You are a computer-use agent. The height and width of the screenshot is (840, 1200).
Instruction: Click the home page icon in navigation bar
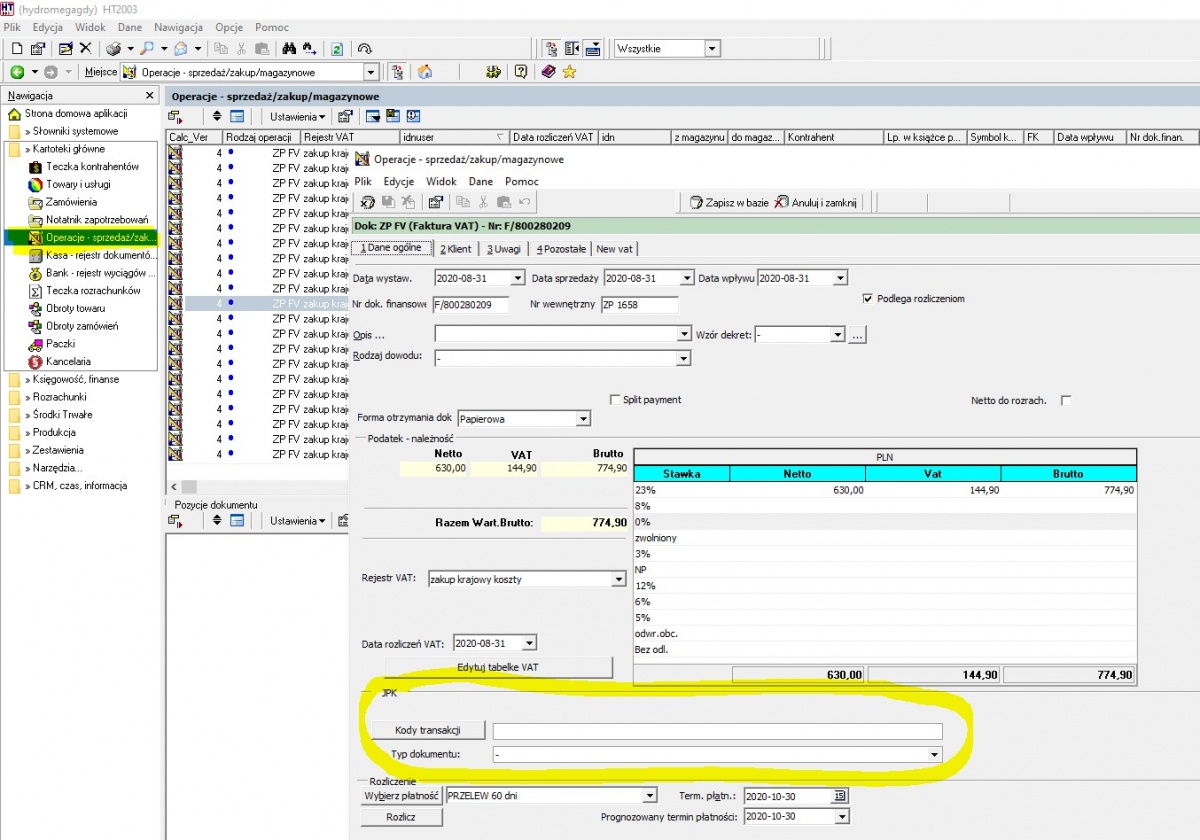pyautogui.click(x=425, y=72)
